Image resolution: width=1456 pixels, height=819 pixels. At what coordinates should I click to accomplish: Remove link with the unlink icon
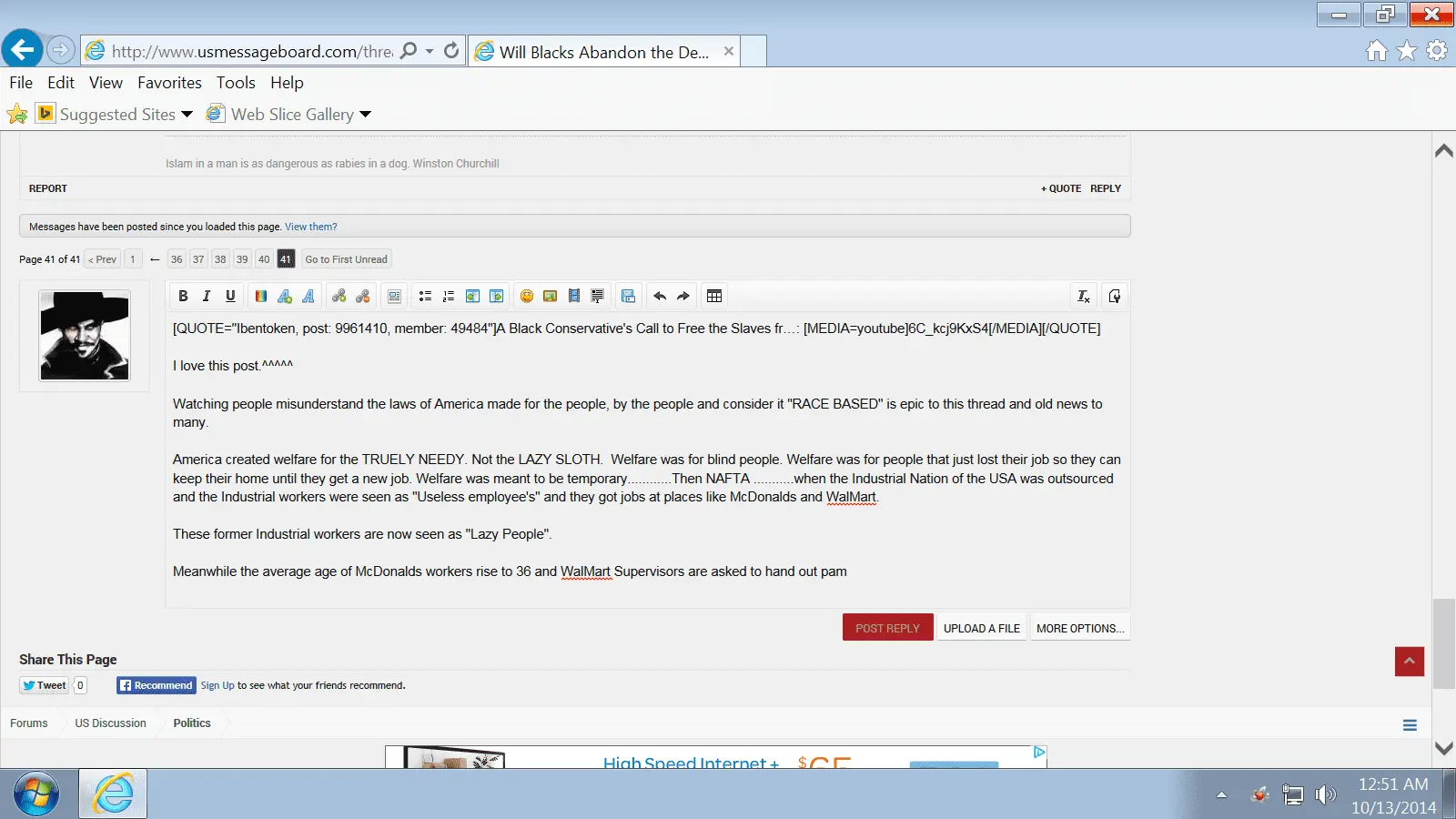coord(363,296)
